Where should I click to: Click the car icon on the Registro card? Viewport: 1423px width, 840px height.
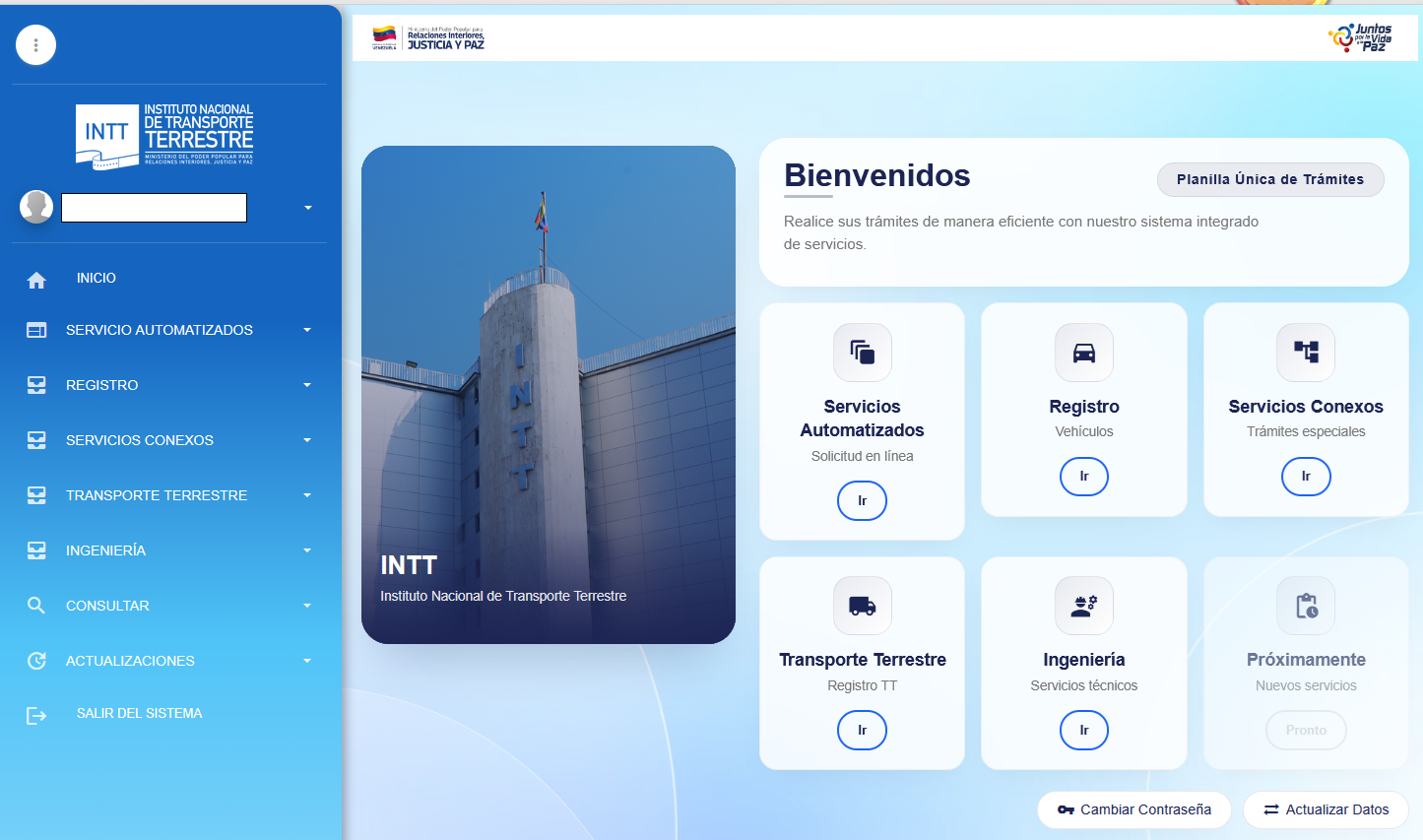[x=1084, y=353]
